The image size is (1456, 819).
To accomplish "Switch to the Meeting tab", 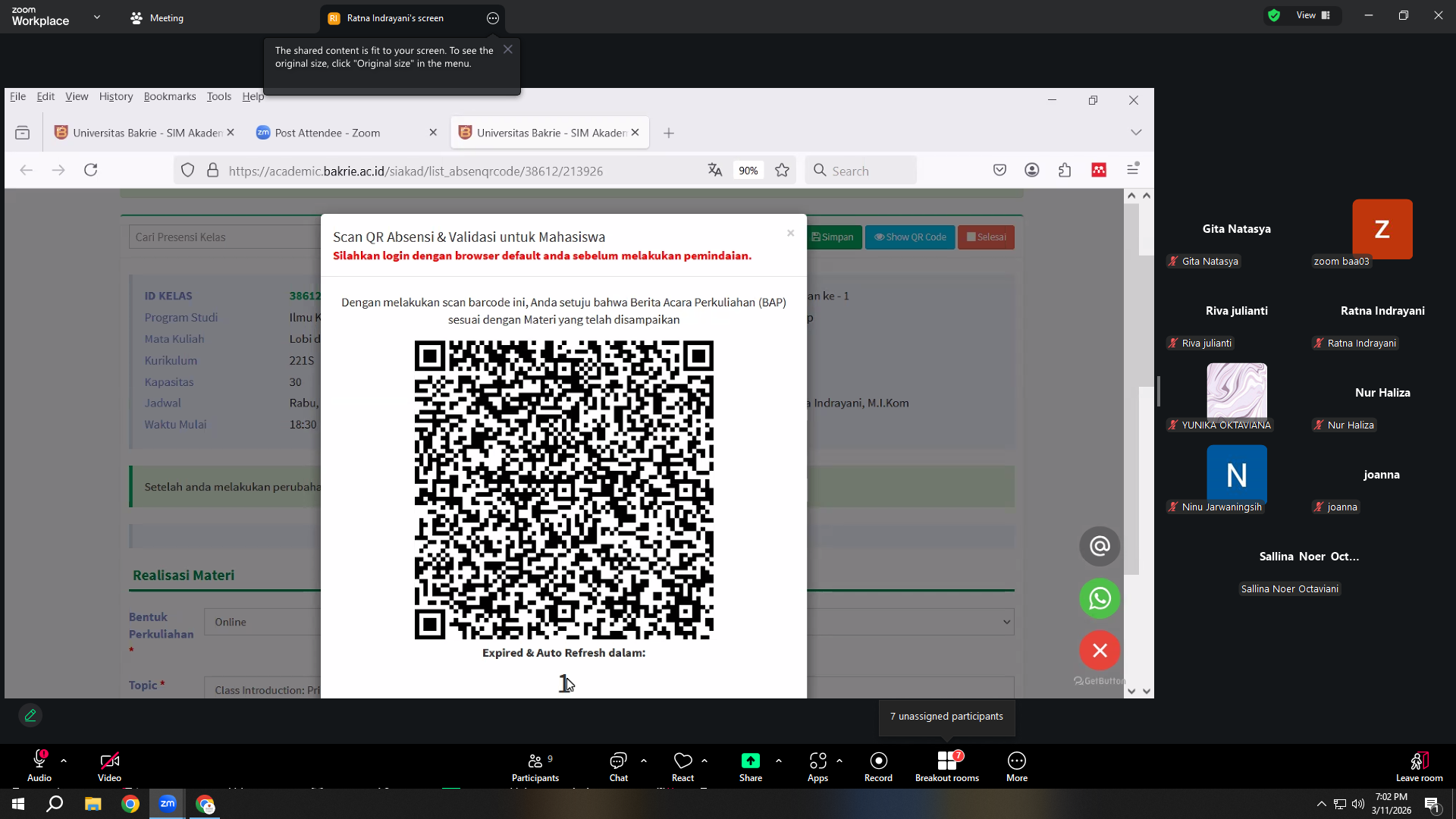I will click(157, 17).
